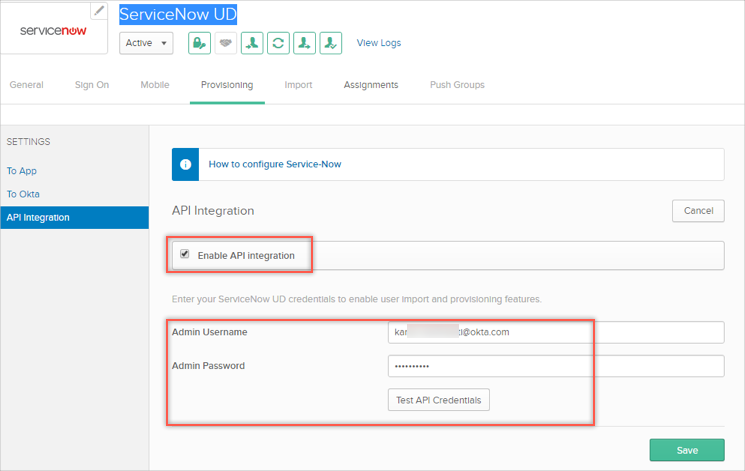Image resolution: width=745 pixels, height=471 pixels.
Task: Click the pencil edit logo icon
Action: click(x=99, y=11)
